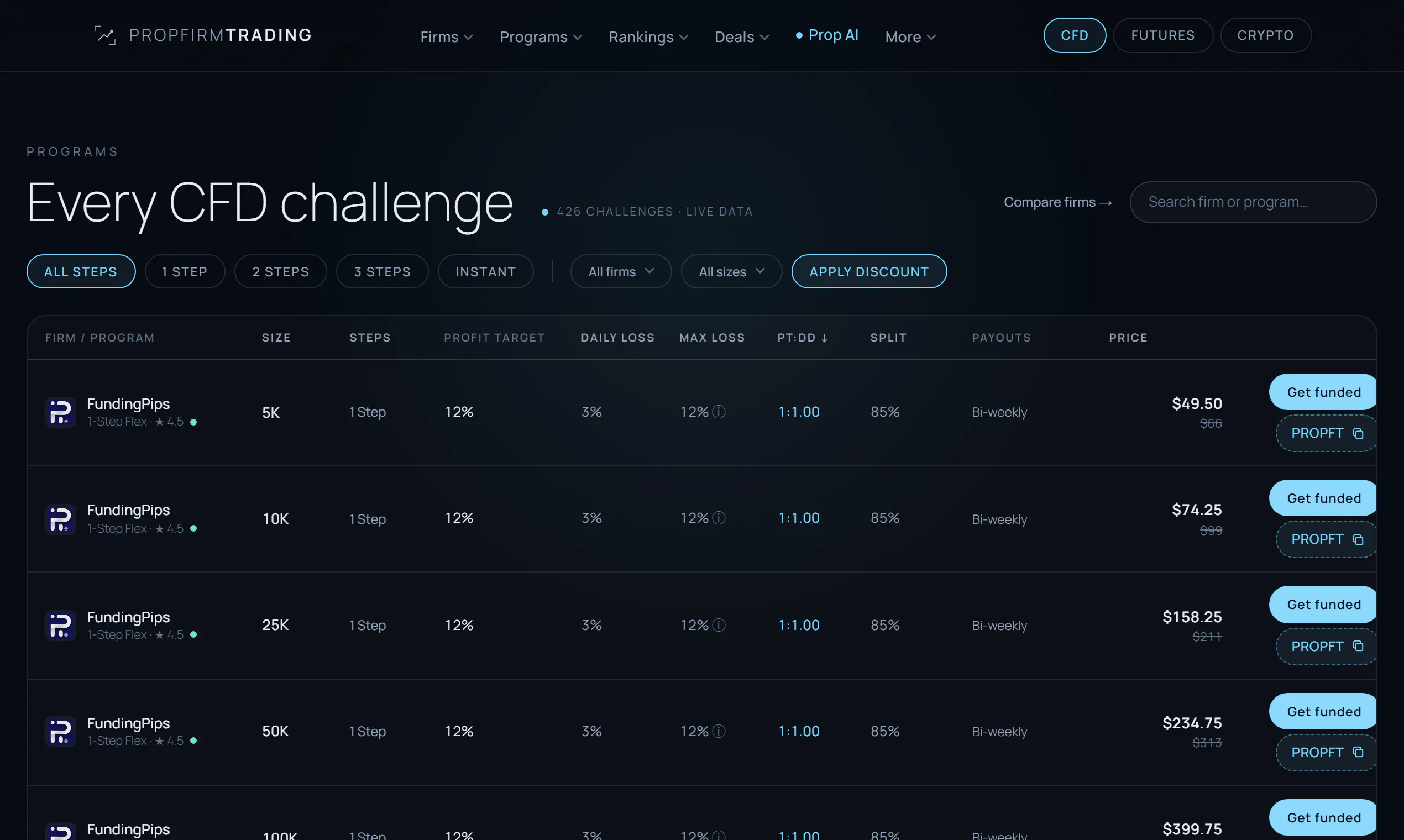Viewport: 1404px width, 840px height.
Task: Click the search firm or program field
Action: click(x=1253, y=202)
